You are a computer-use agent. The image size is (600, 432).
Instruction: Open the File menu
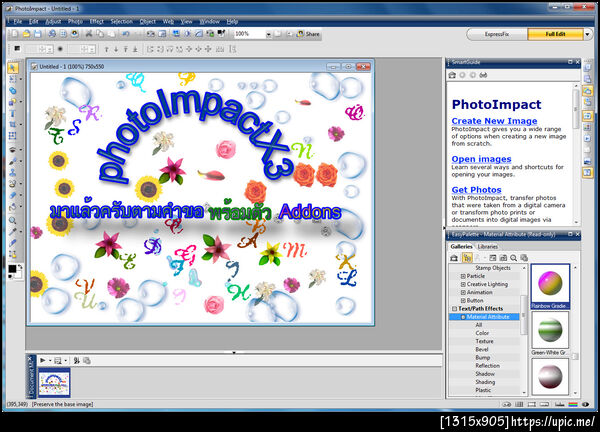(18, 21)
